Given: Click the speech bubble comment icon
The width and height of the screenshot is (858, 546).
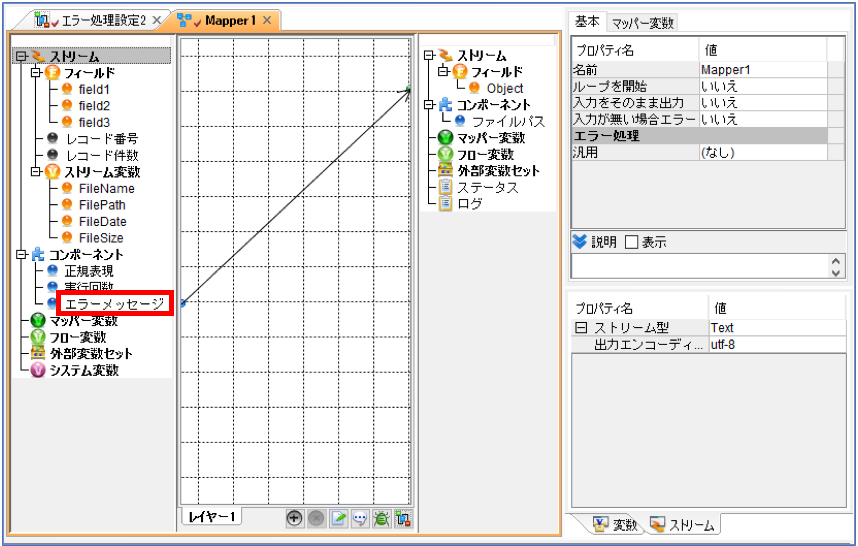Looking at the screenshot, I should [360, 518].
